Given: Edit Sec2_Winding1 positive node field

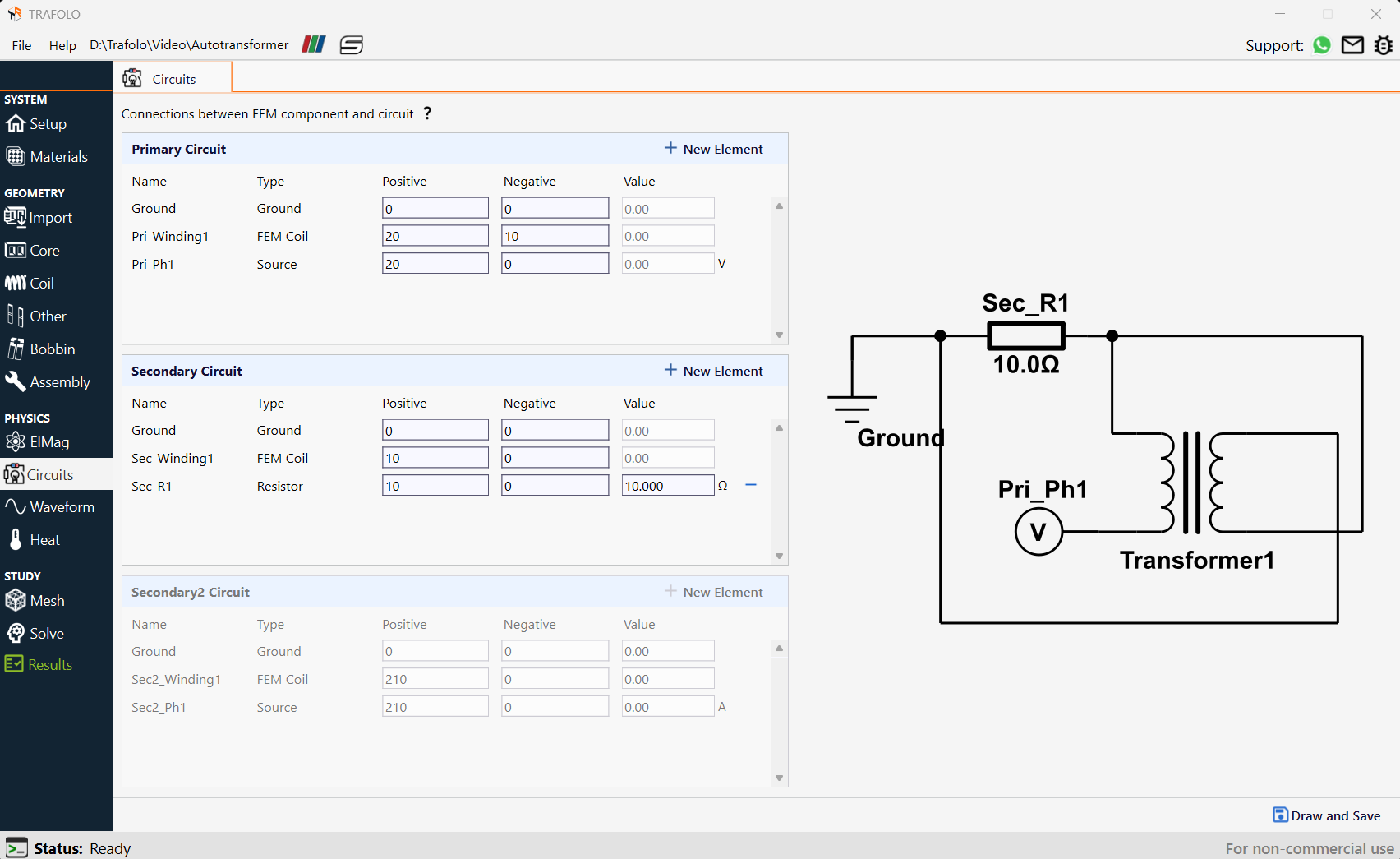Looking at the screenshot, I should pos(435,679).
